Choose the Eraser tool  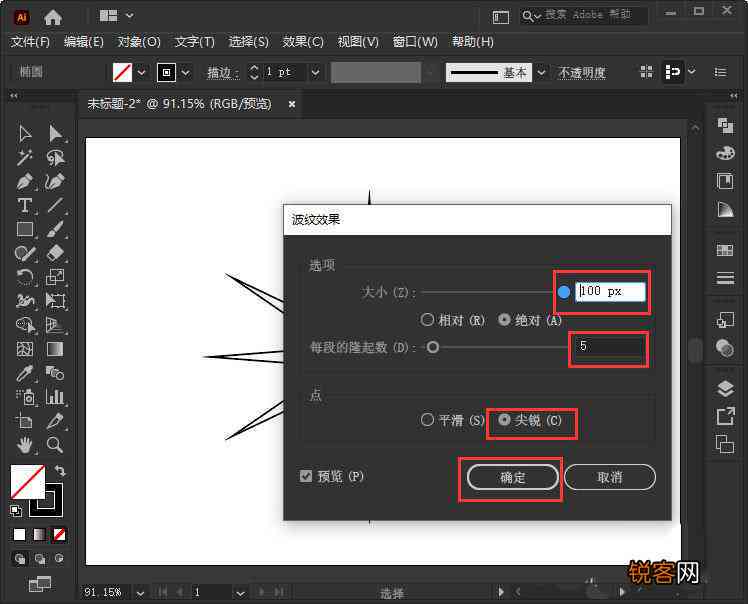(55, 253)
